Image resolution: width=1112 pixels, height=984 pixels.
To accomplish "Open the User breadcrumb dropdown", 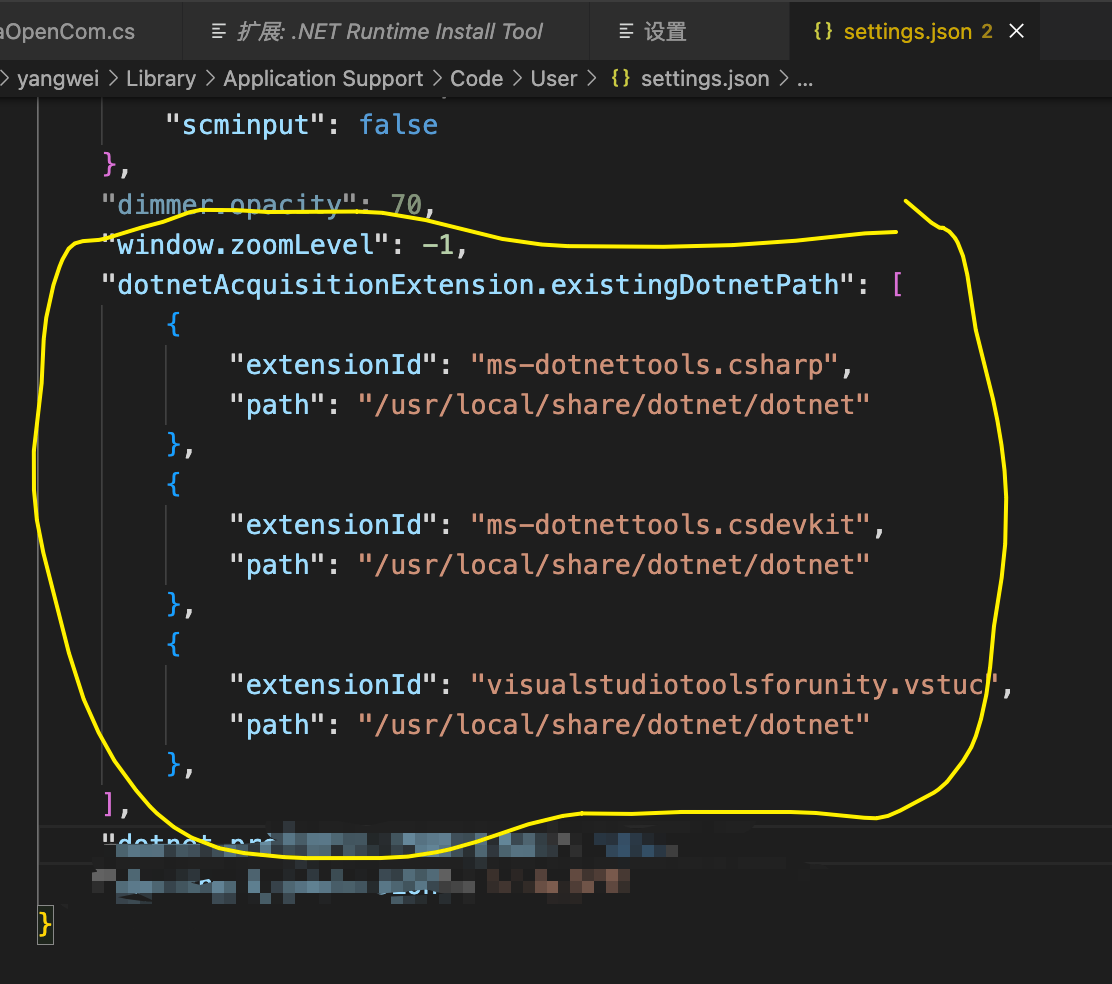I will pos(554,78).
